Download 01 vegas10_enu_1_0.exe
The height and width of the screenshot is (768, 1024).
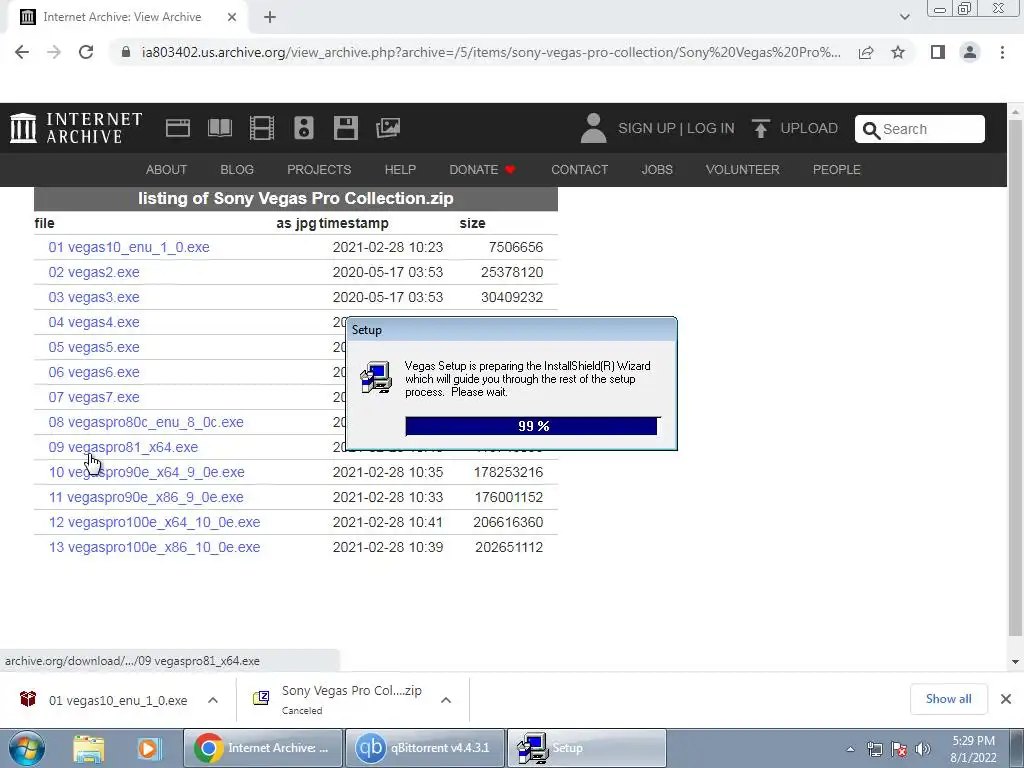pos(129,248)
